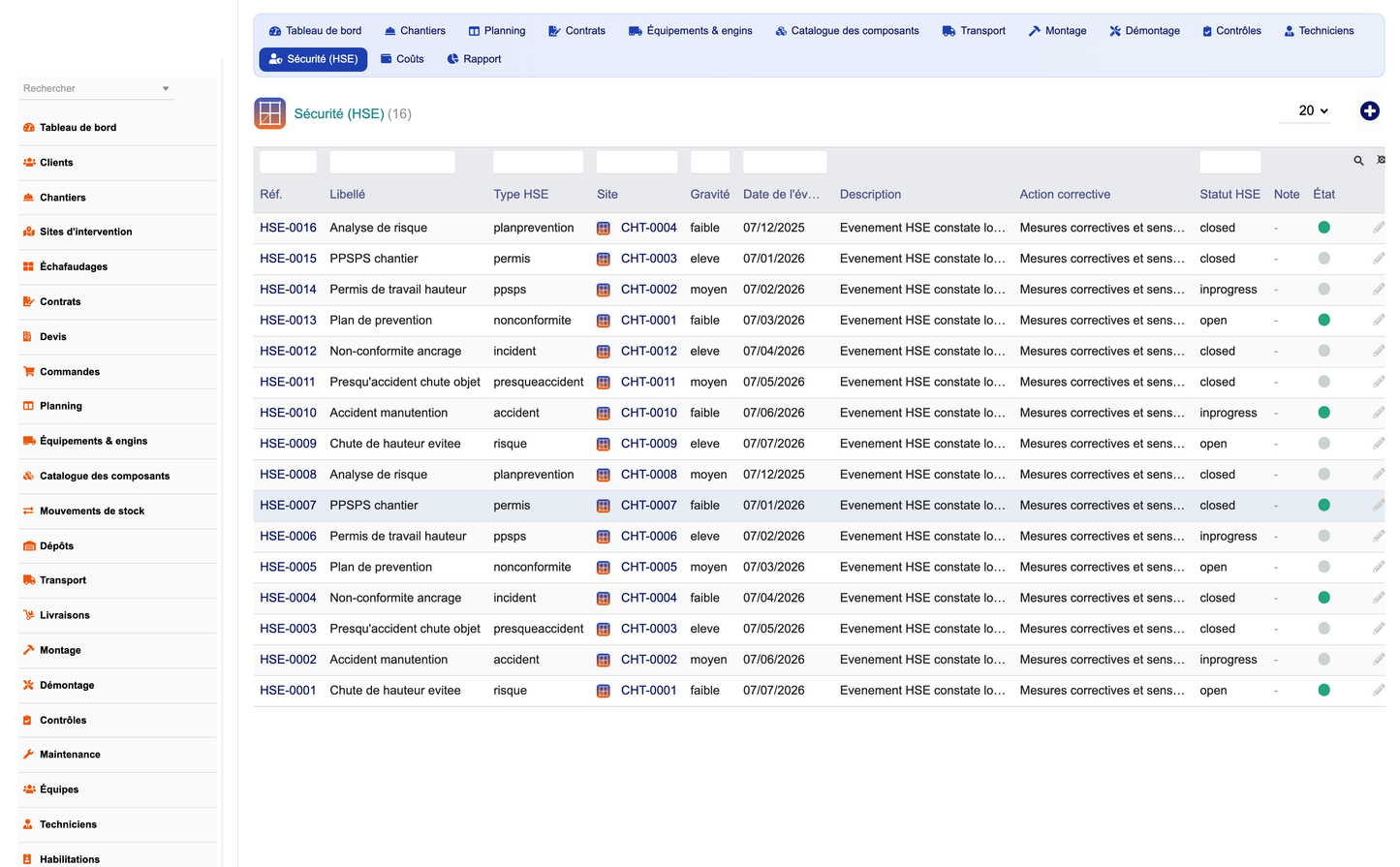This screenshot has height=867, width=1400.
Task: Click the Statut HSE filter input field
Action: point(1229,162)
